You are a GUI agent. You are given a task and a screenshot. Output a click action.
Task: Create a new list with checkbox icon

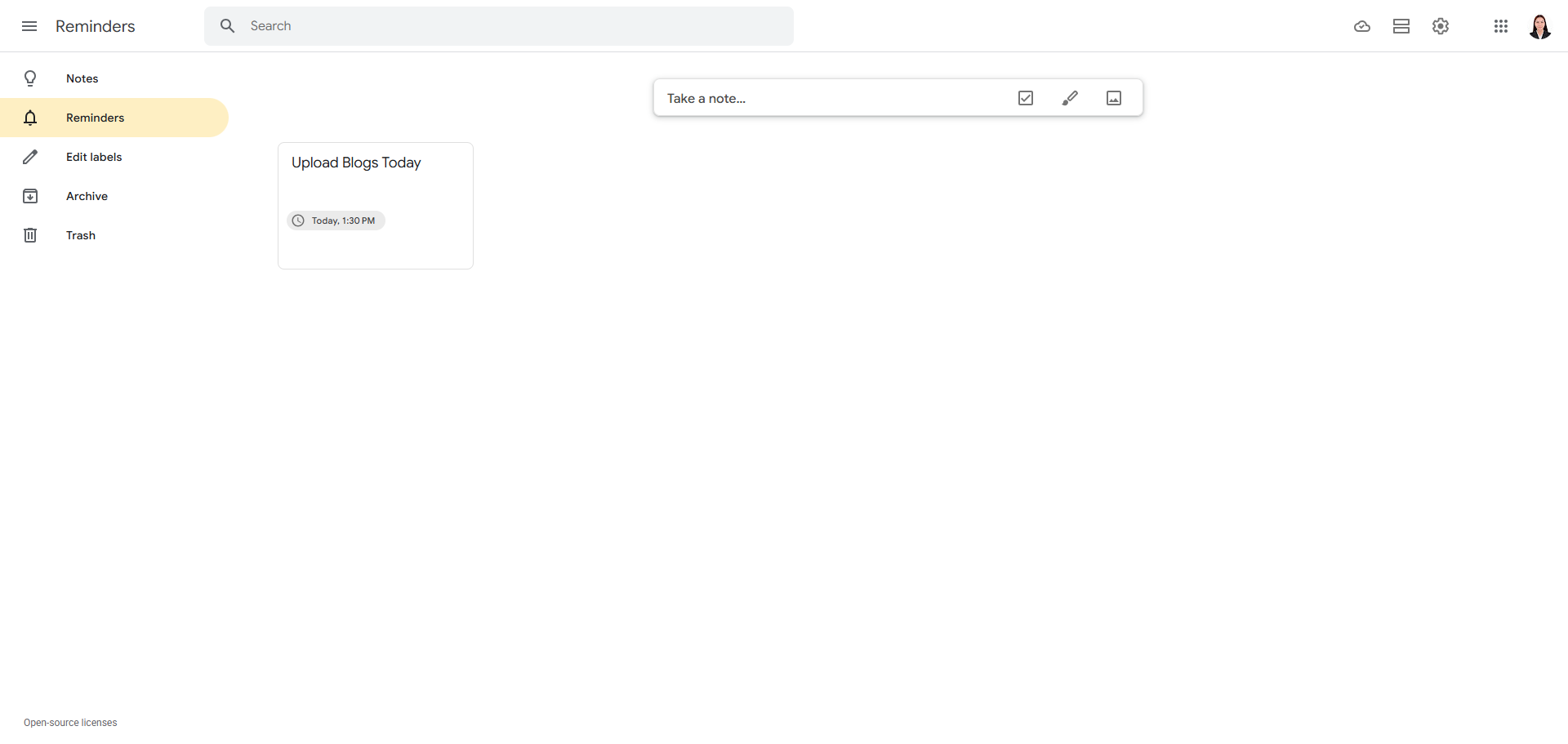pyautogui.click(x=1026, y=98)
